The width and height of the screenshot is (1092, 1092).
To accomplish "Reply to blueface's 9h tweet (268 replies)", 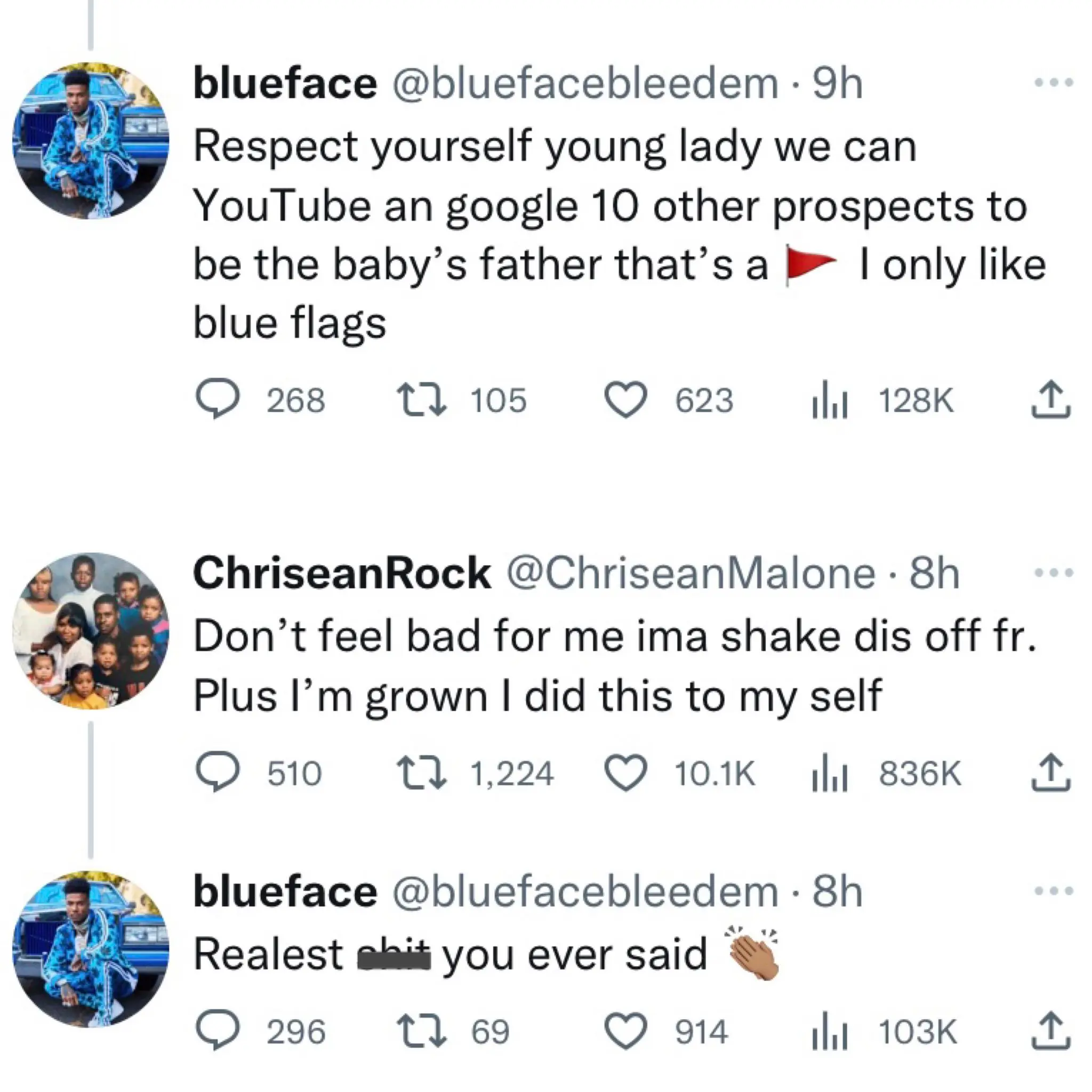I will pos(218,399).
